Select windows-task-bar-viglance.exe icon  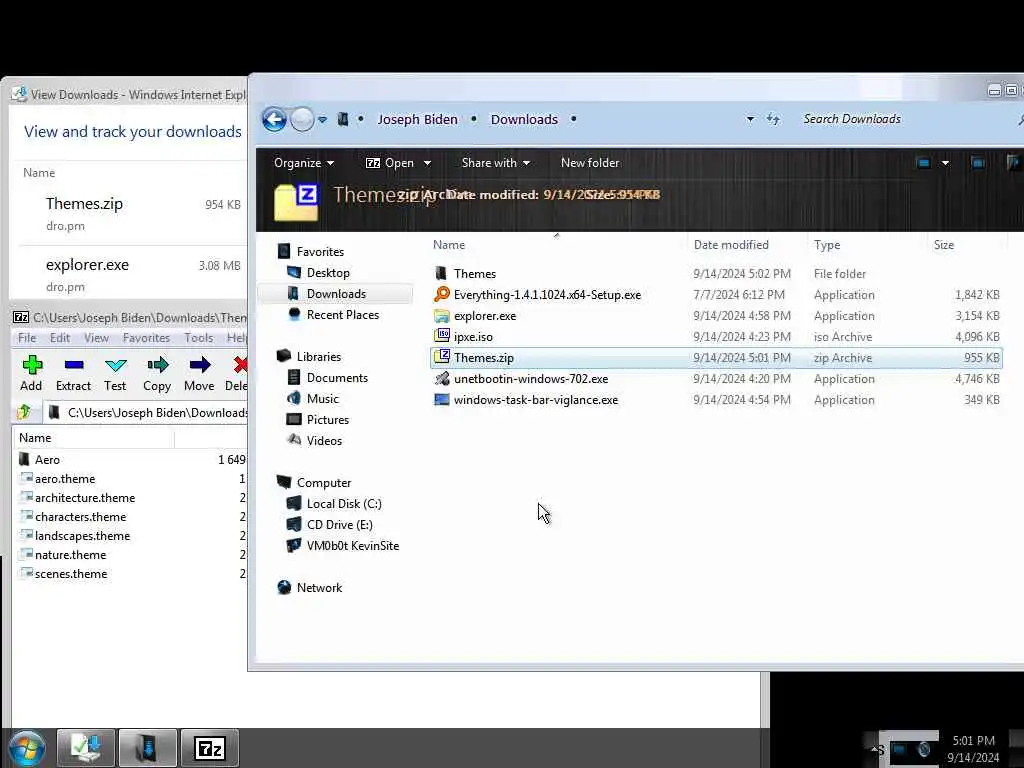point(442,399)
